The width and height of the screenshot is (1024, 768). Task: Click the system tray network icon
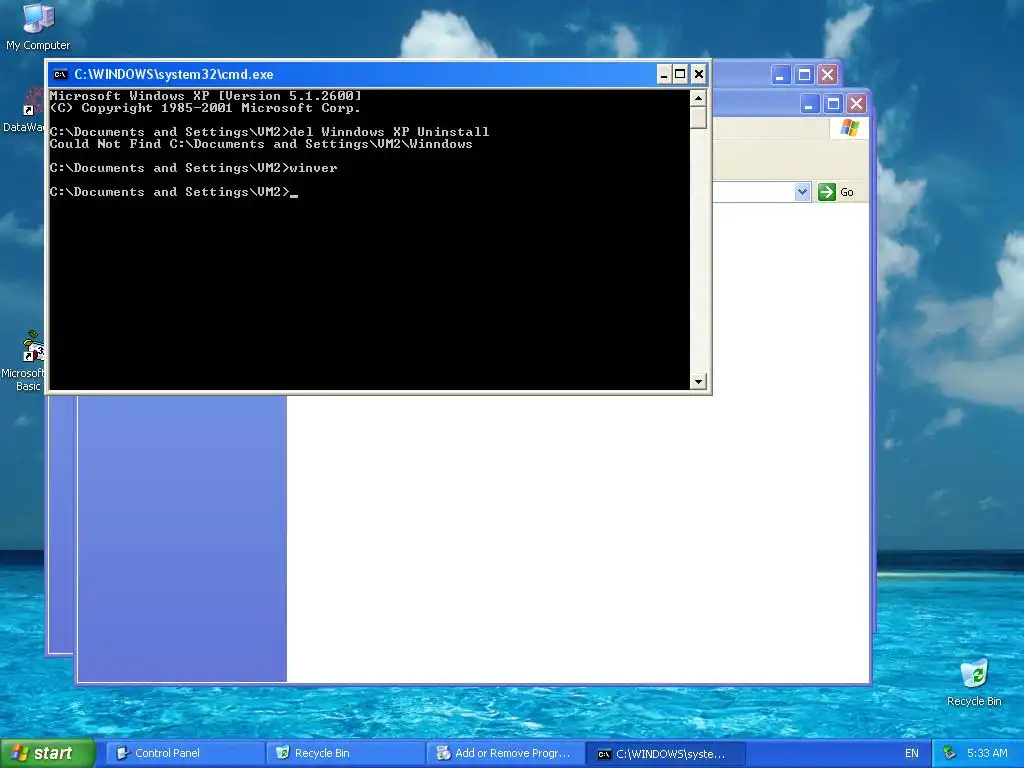pos(950,754)
